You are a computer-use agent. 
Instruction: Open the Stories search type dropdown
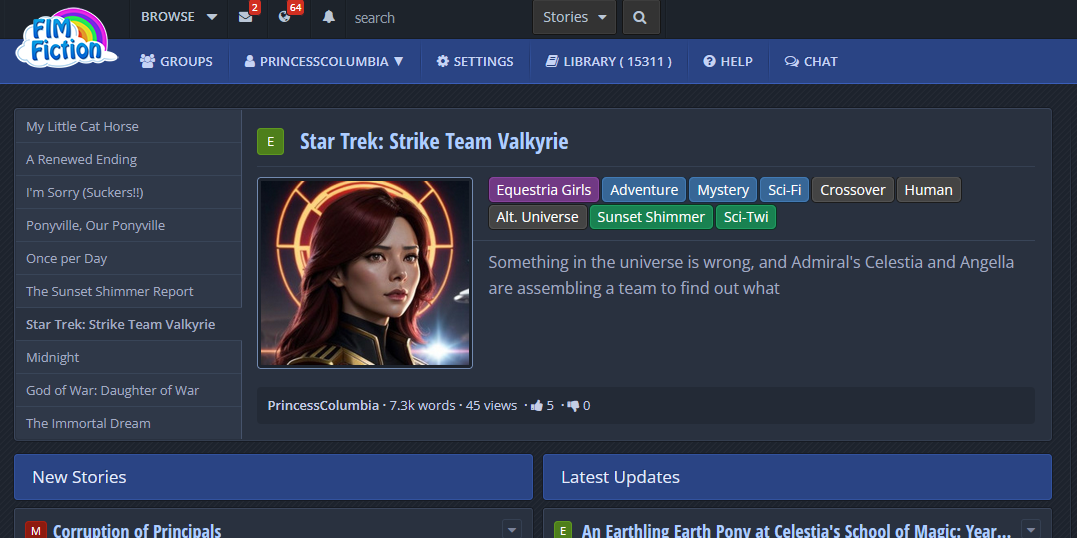click(x=574, y=17)
